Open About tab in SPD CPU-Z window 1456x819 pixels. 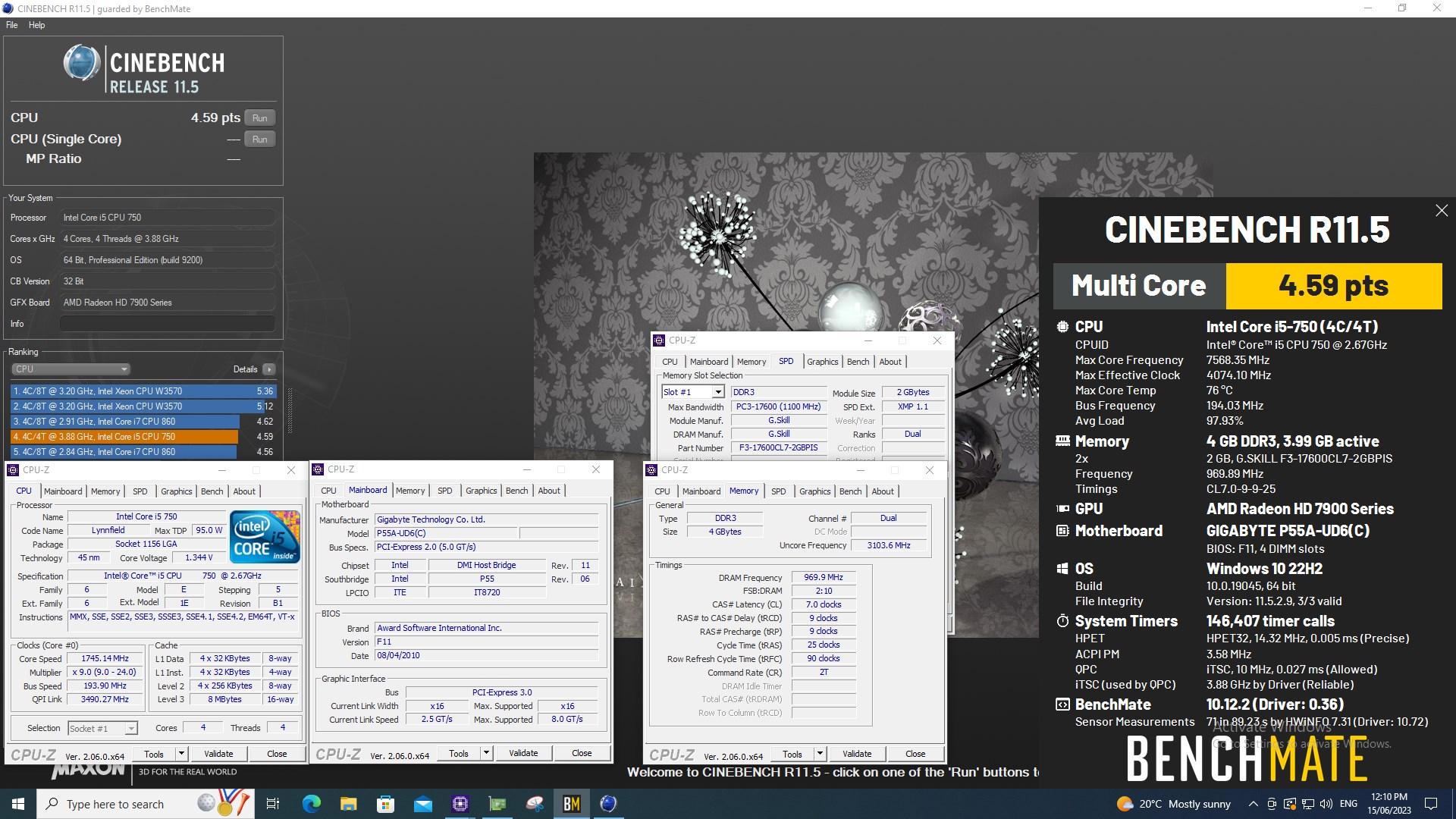click(890, 362)
